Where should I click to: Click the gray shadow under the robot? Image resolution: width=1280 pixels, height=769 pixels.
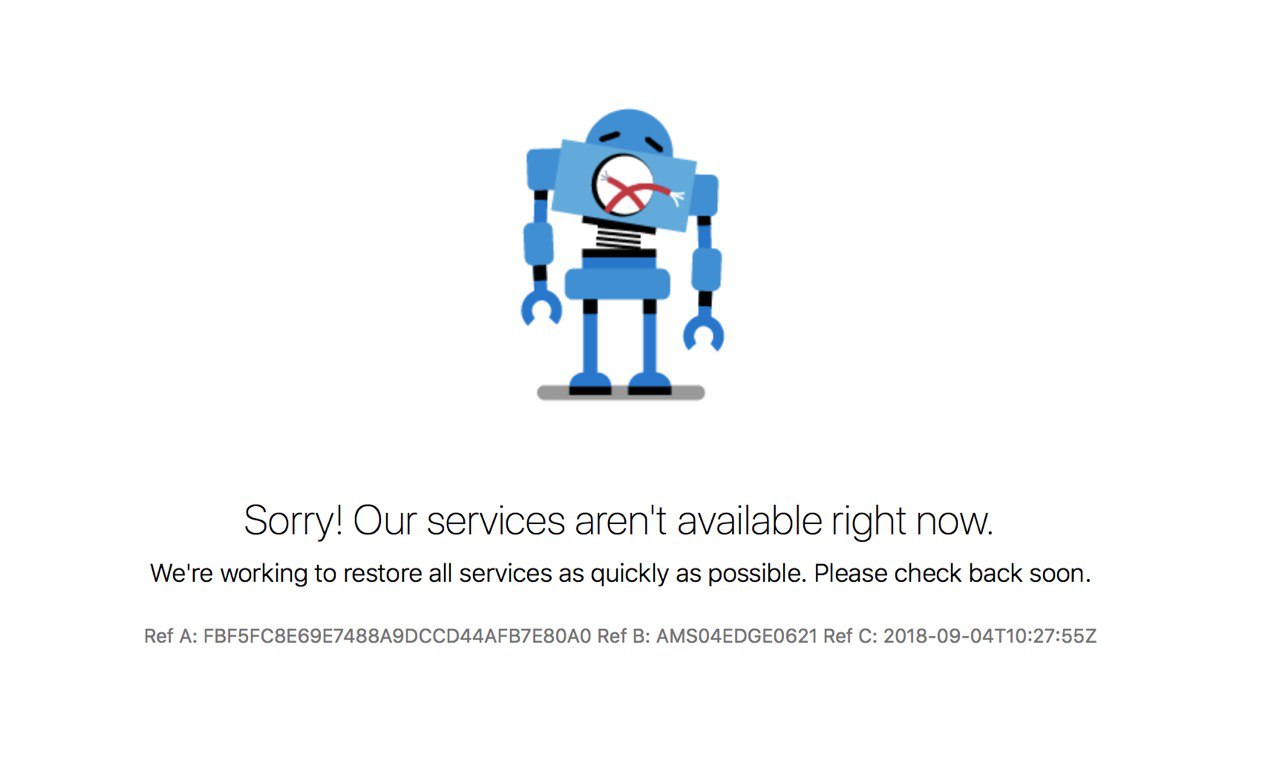tap(621, 393)
